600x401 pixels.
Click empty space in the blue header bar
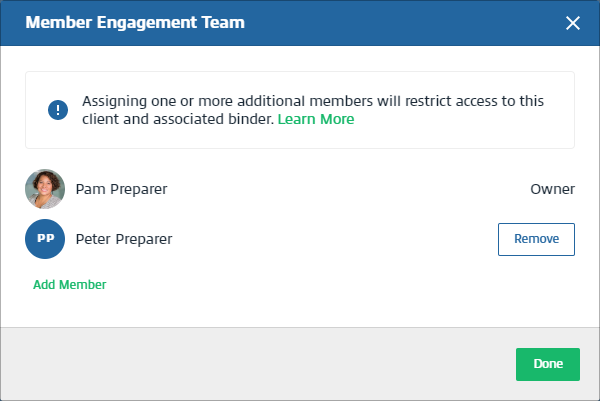(400, 22)
